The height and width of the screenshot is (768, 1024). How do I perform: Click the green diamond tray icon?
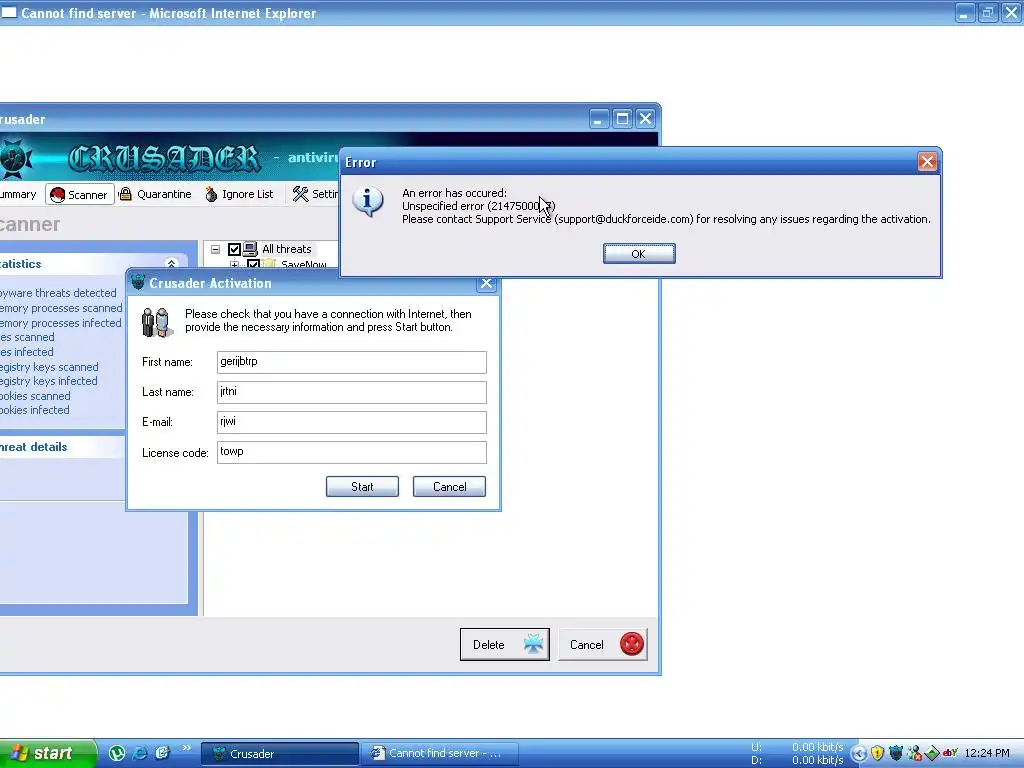pos(932,754)
